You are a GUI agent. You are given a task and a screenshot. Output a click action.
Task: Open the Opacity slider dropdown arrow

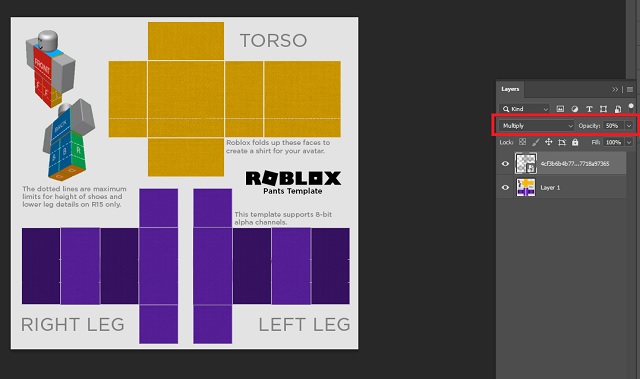(x=629, y=126)
